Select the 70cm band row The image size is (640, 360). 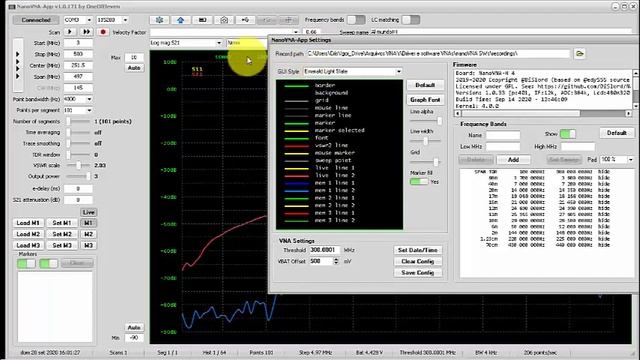pyautogui.click(x=547, y=245)
